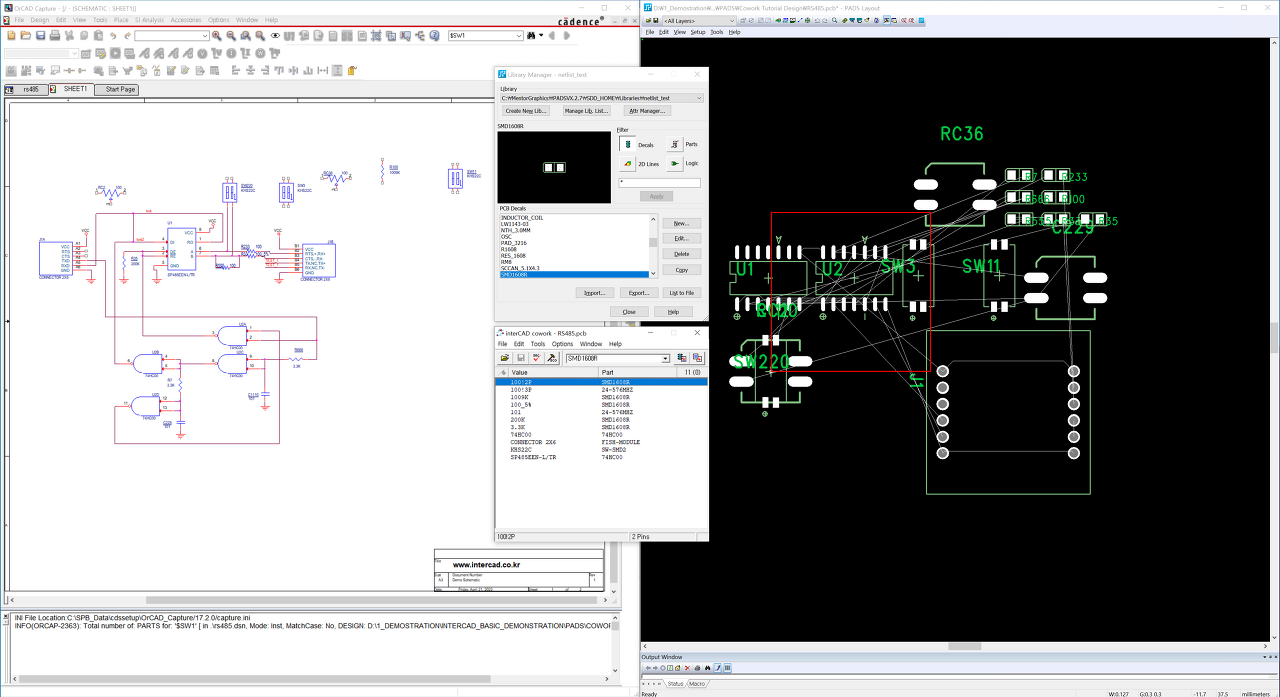Select the CONNECTOR 2X6 row in interCAD list
Viewport: 1280px width, 697px height.
pos(602,442)
